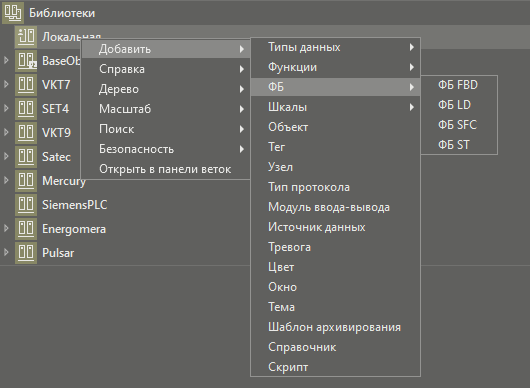
Task: Expand the VKT9 tree node
Action: click(6, 132)
